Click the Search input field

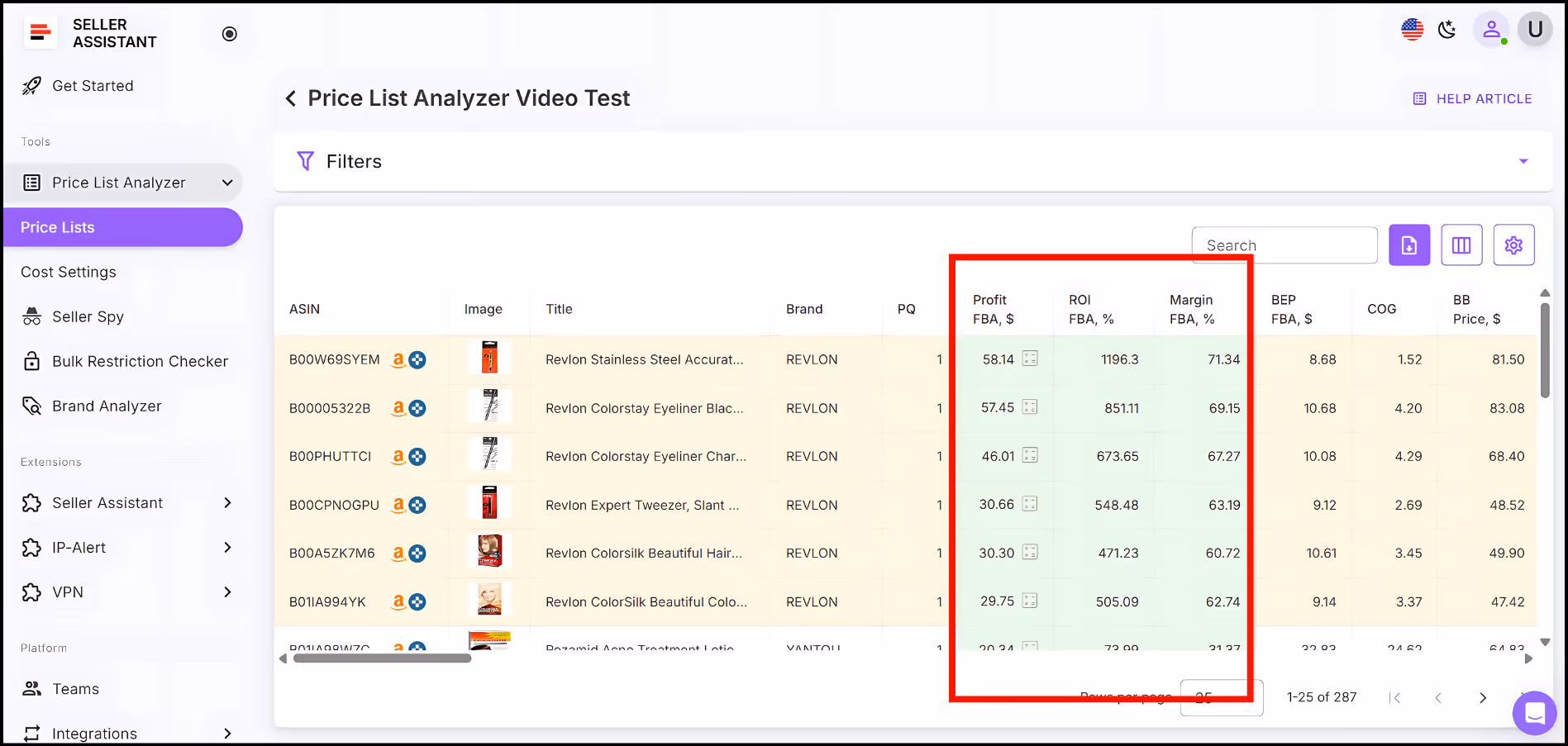pos(1284,245)
